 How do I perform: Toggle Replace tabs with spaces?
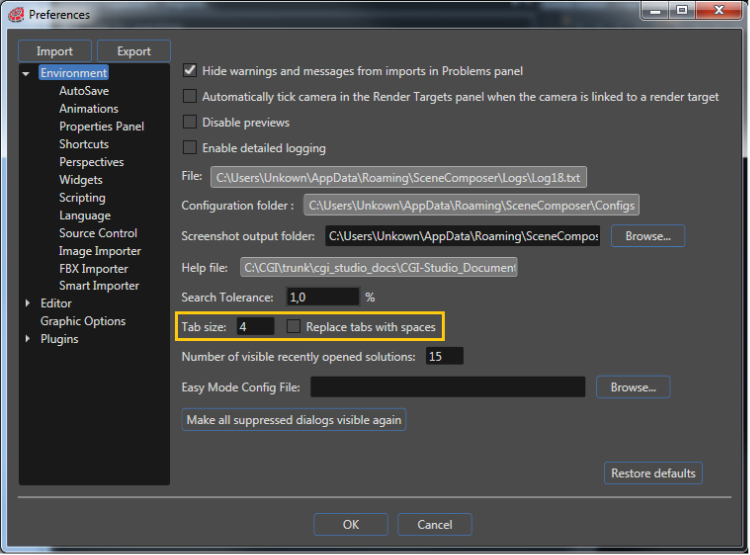point(293,326)
